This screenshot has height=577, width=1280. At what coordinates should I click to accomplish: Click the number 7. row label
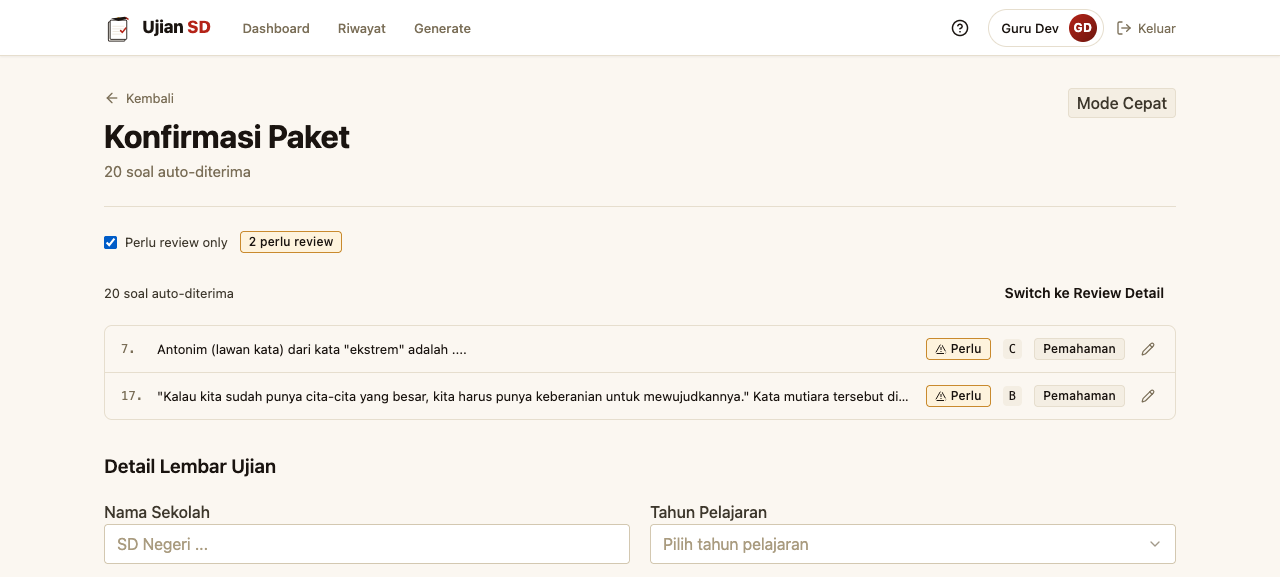[x=127, y=349]
